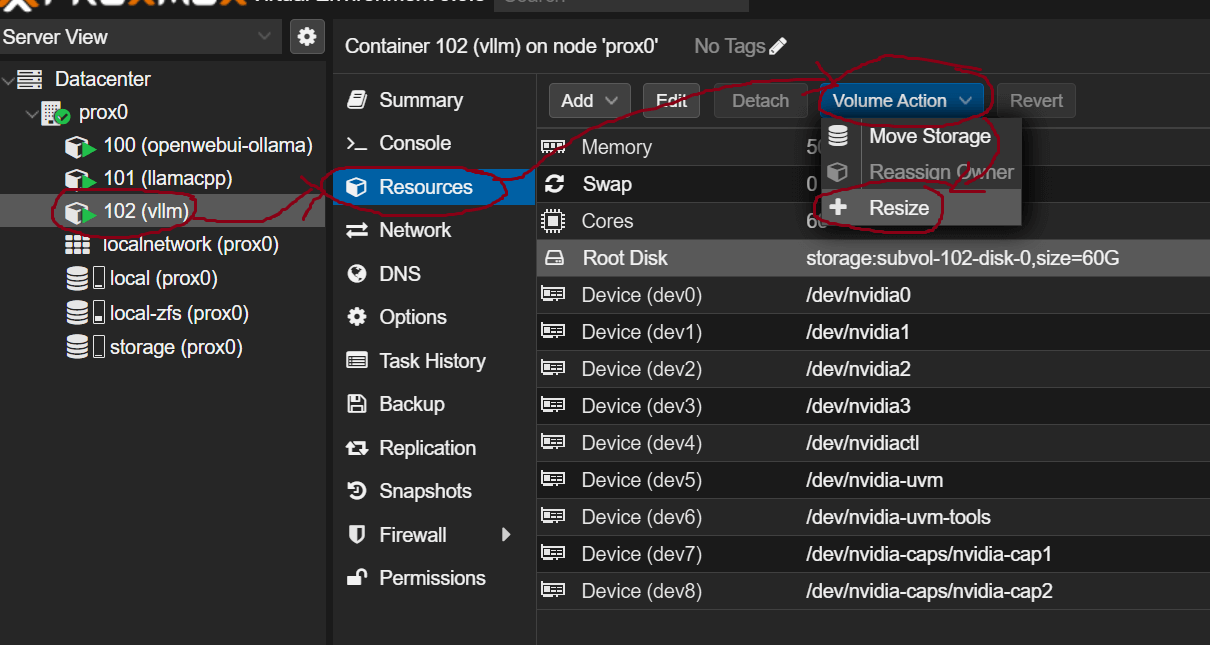Expand the Firewall submenu arrow

point(506,535)
